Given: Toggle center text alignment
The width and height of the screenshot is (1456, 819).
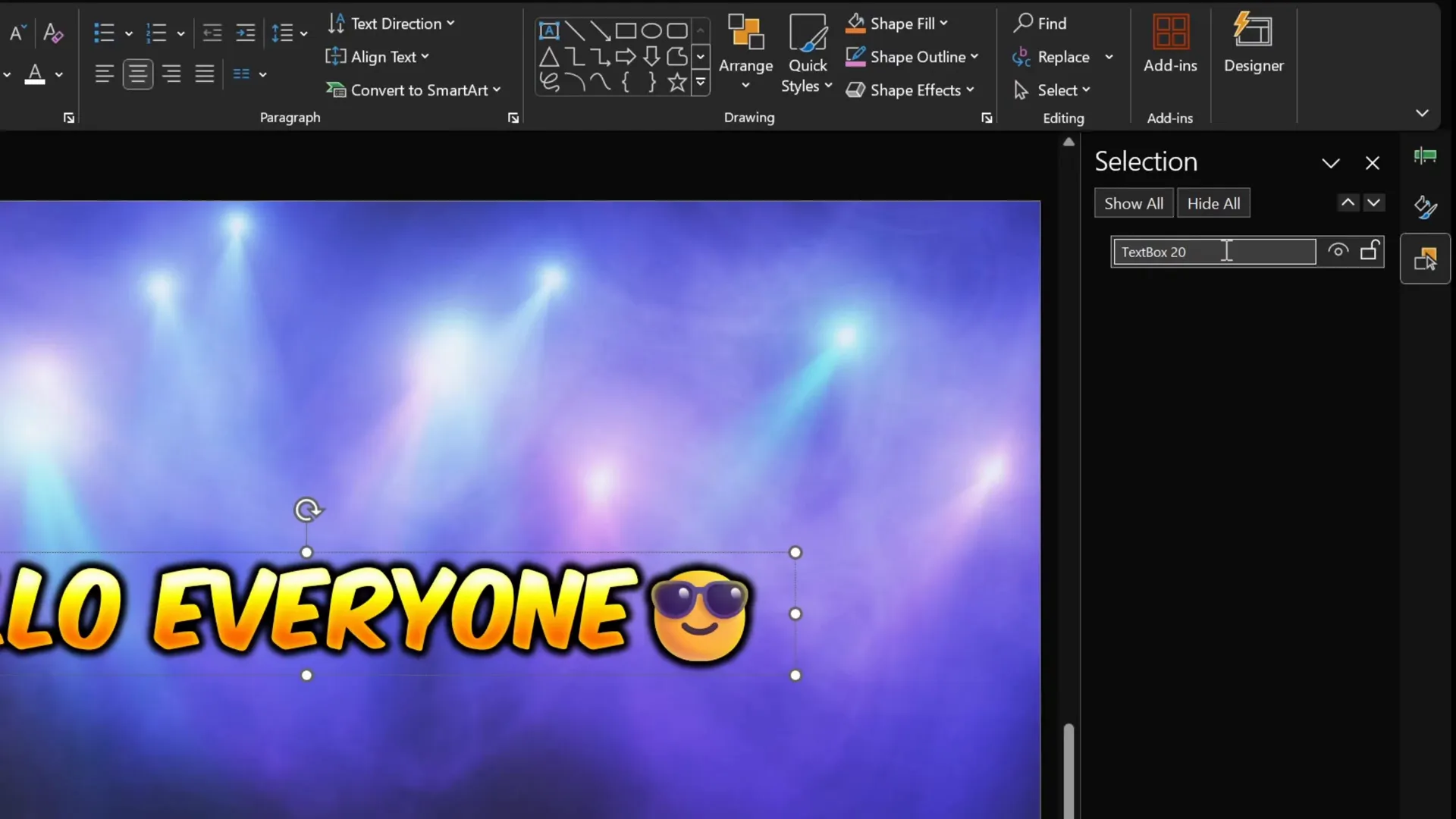Looking at the screenshot, I should pos(138,74).
